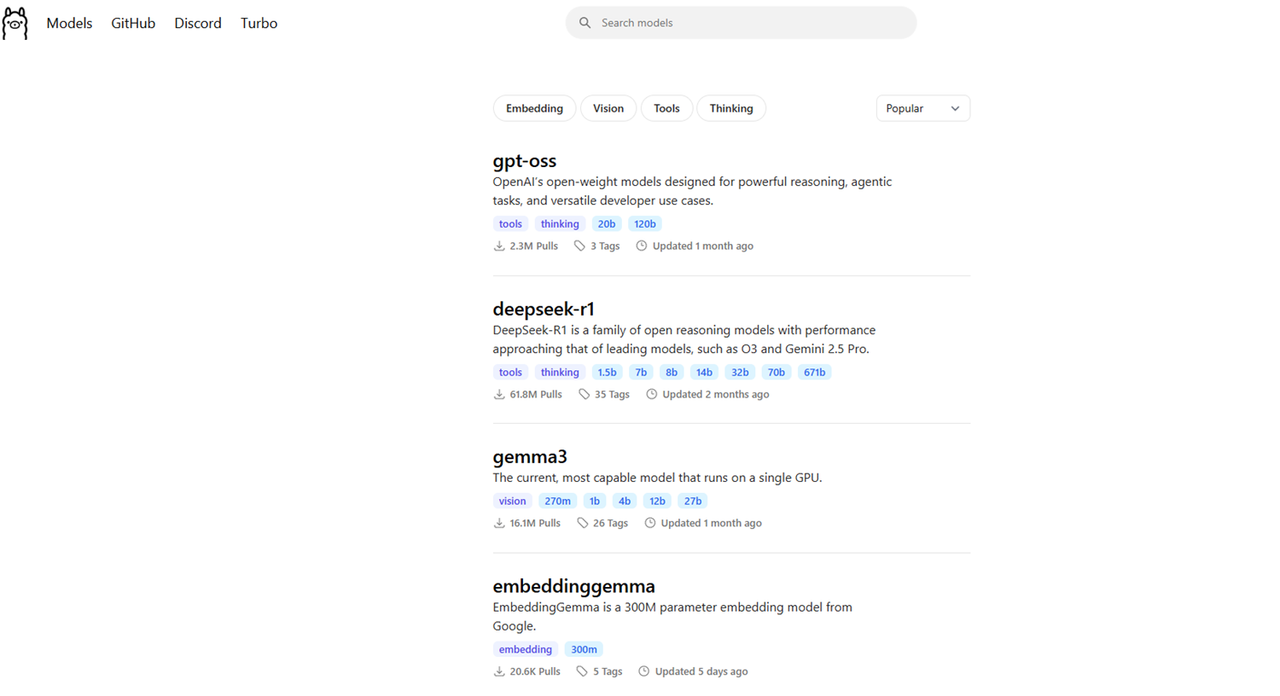Open the gpt-oss model page
This screenshot has height=696, width=1280.
click(524, 161)
